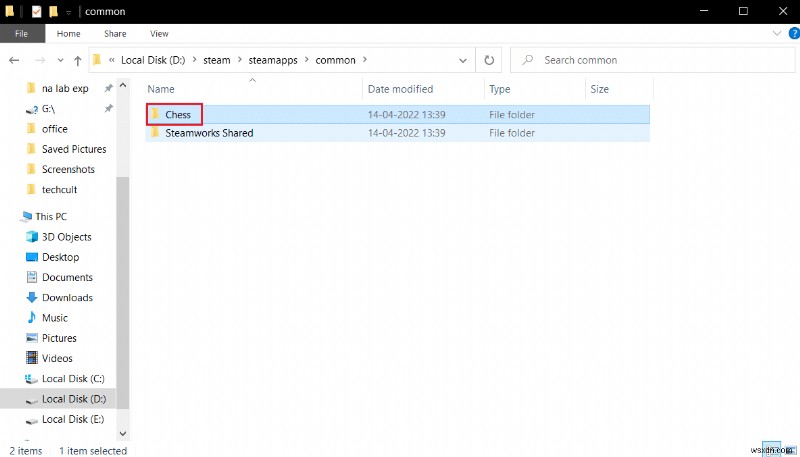The width and height of the screenshot is (800, 457).
Task: Open recent locations dropdown arrow
Action: tap(60, 60)
